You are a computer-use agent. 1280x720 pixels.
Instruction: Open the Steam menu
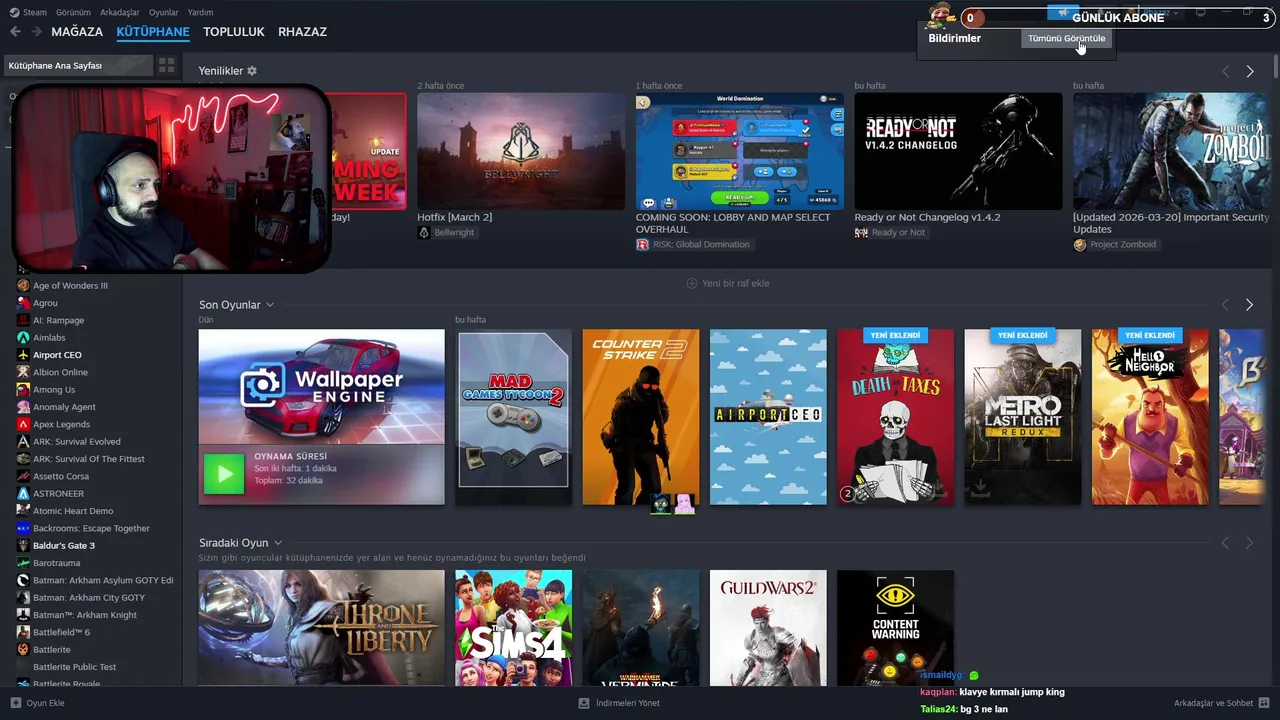tap(28, 12)
